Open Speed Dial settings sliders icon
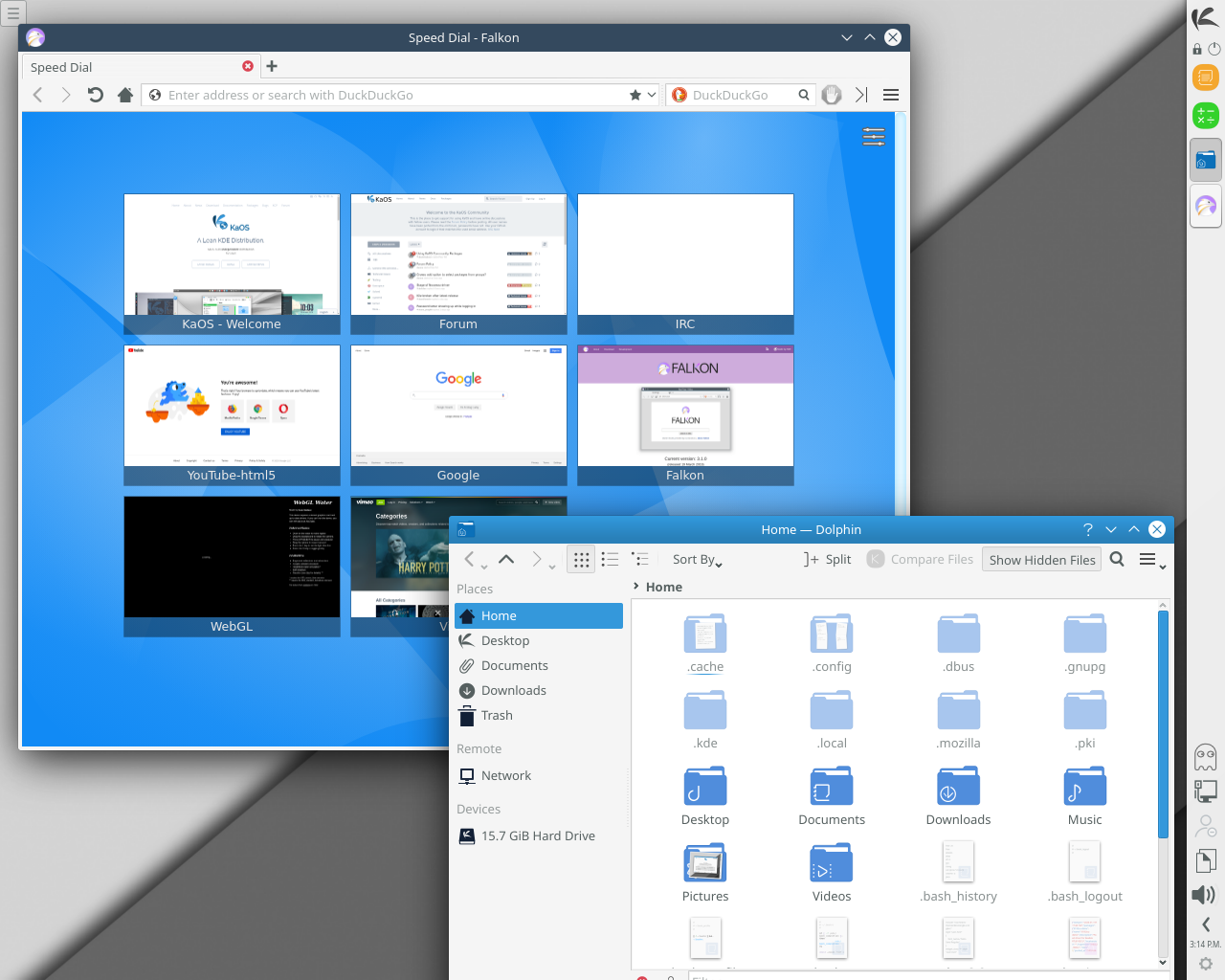The height and width of the screenshot is (980, 1225). [x=874, y=136]
